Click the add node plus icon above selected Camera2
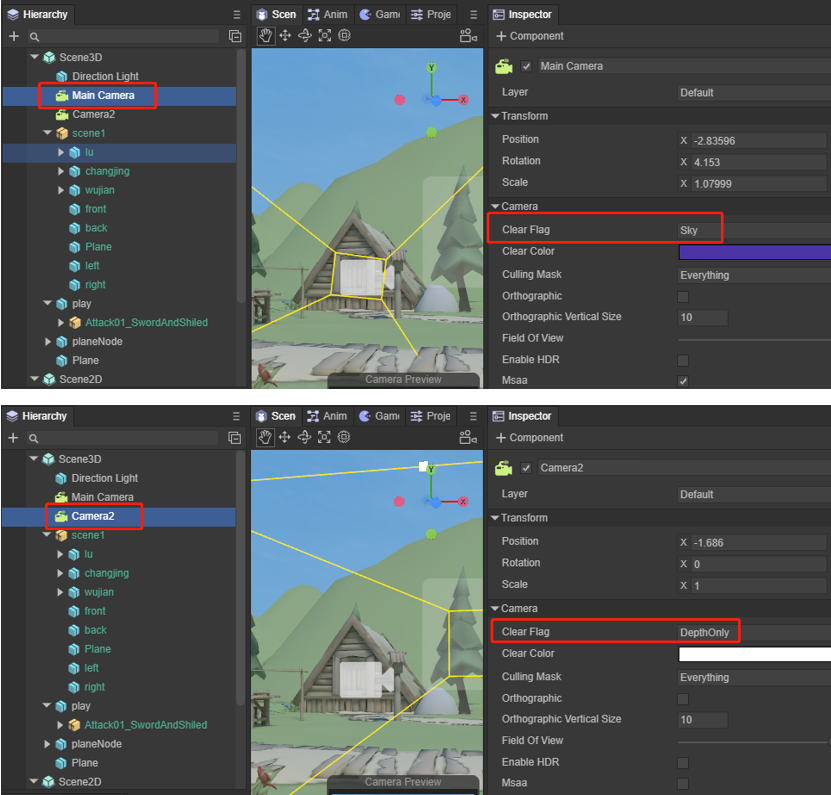This screenshot has height=795, width=831. pos(14,438)
